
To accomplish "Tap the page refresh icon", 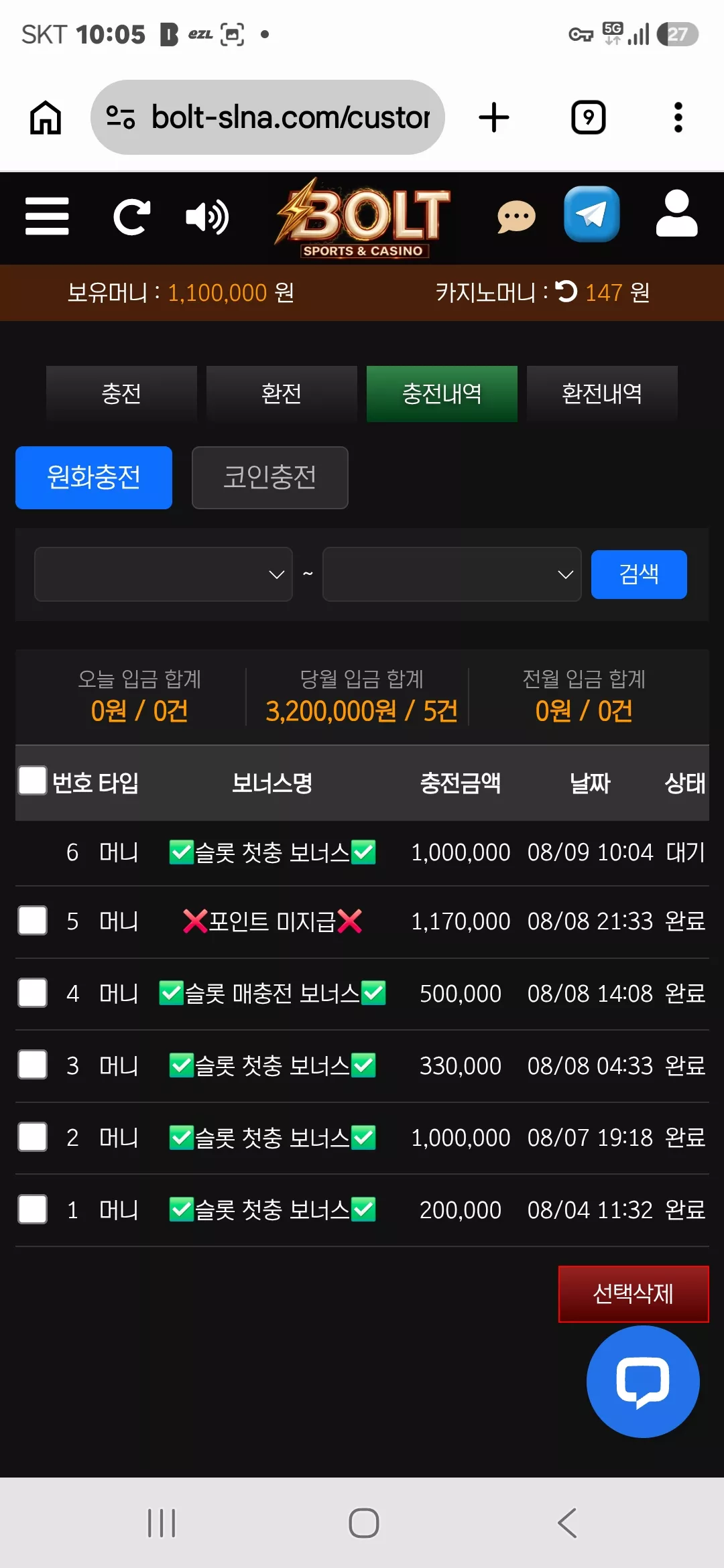I will coord(131,217).
